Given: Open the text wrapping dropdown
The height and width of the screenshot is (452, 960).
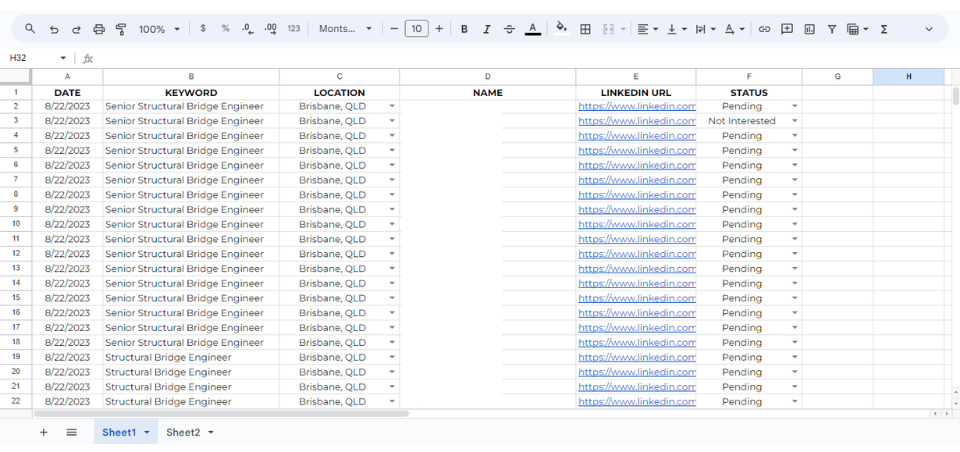Looking at the screenshot, I should (705, 29).
